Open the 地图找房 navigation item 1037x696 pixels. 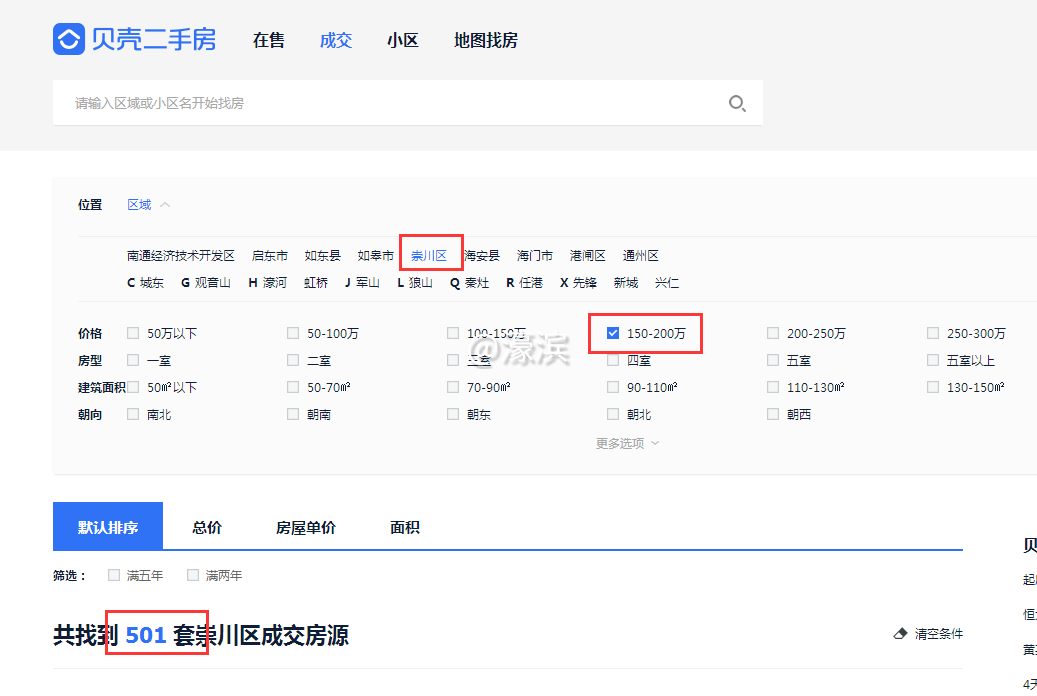[x=485, y=40]
